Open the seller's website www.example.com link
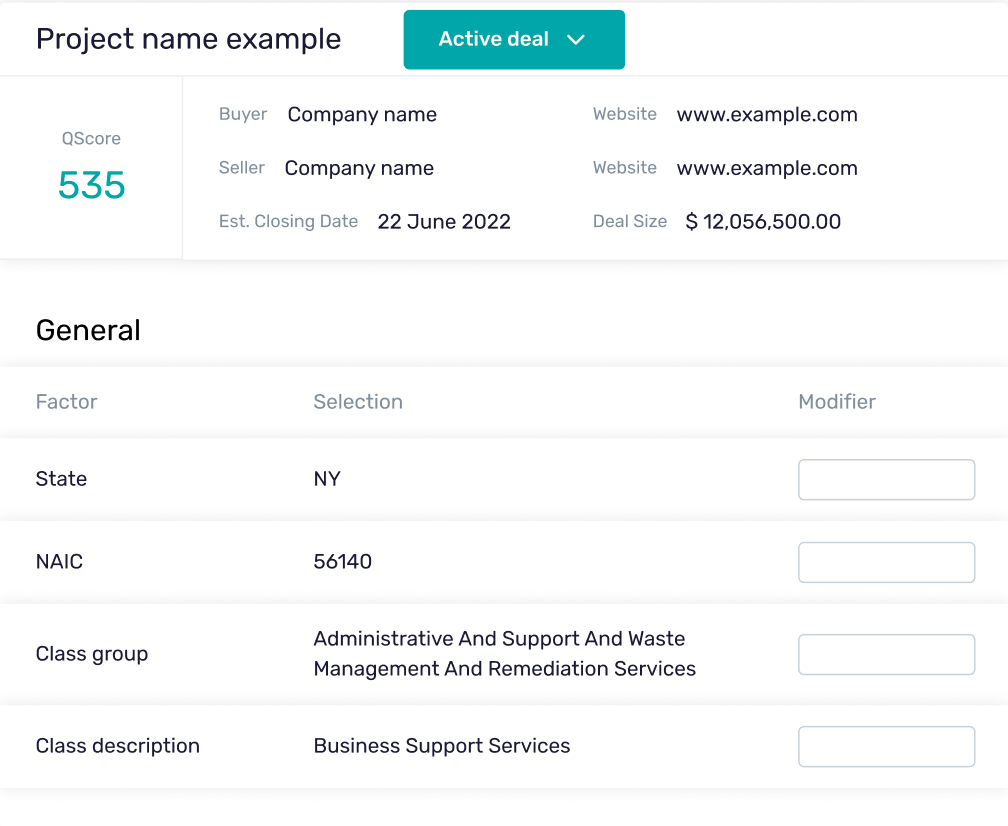 767,168
